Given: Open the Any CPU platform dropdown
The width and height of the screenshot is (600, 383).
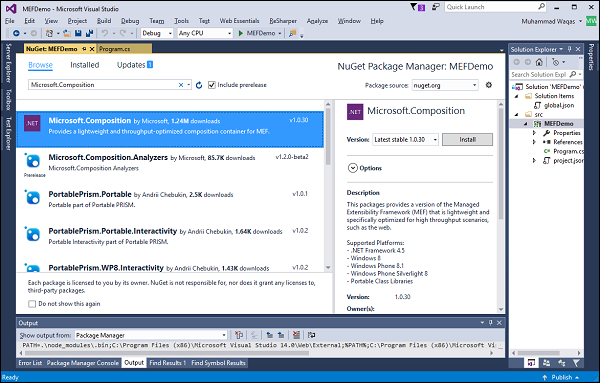Looking at the screenshot, I should (205, 33).
